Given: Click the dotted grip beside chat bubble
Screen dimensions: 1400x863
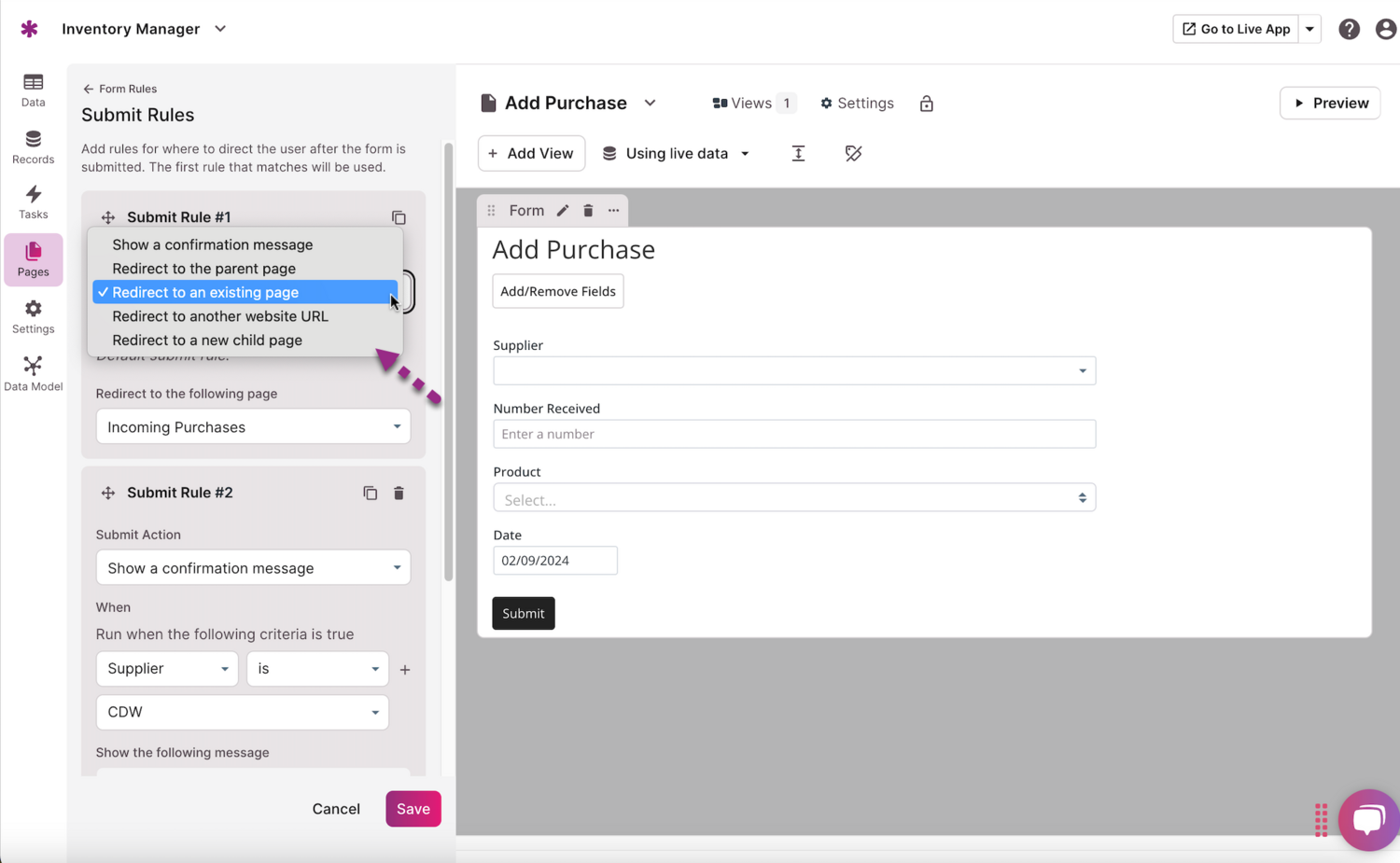Looking at the screenshot, I should (1321, 820).
